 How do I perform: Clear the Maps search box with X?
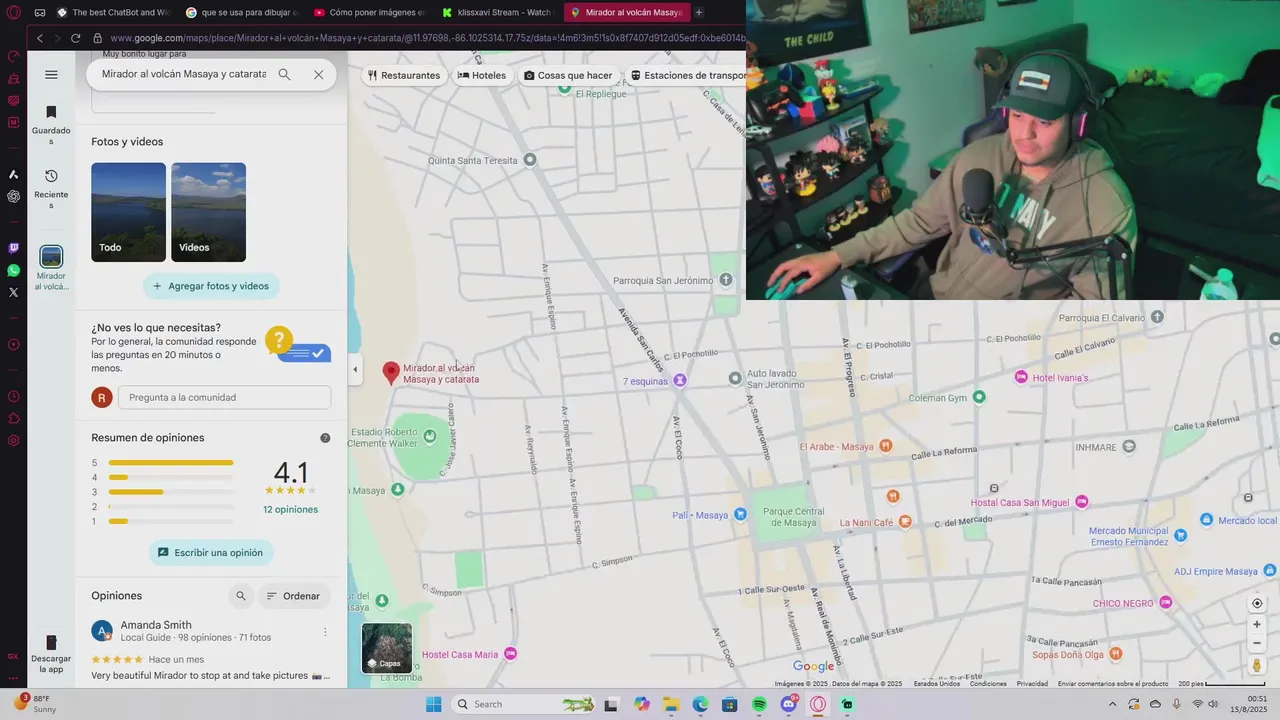pos(318,74)
